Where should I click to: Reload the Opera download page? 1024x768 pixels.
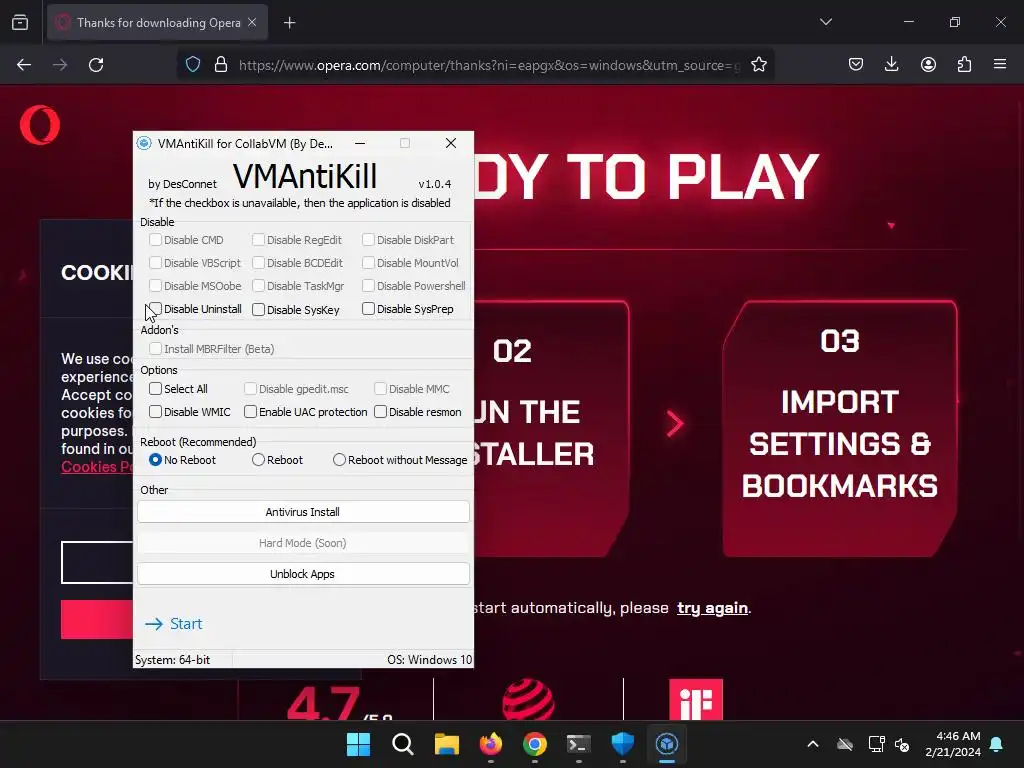(96, 65)
